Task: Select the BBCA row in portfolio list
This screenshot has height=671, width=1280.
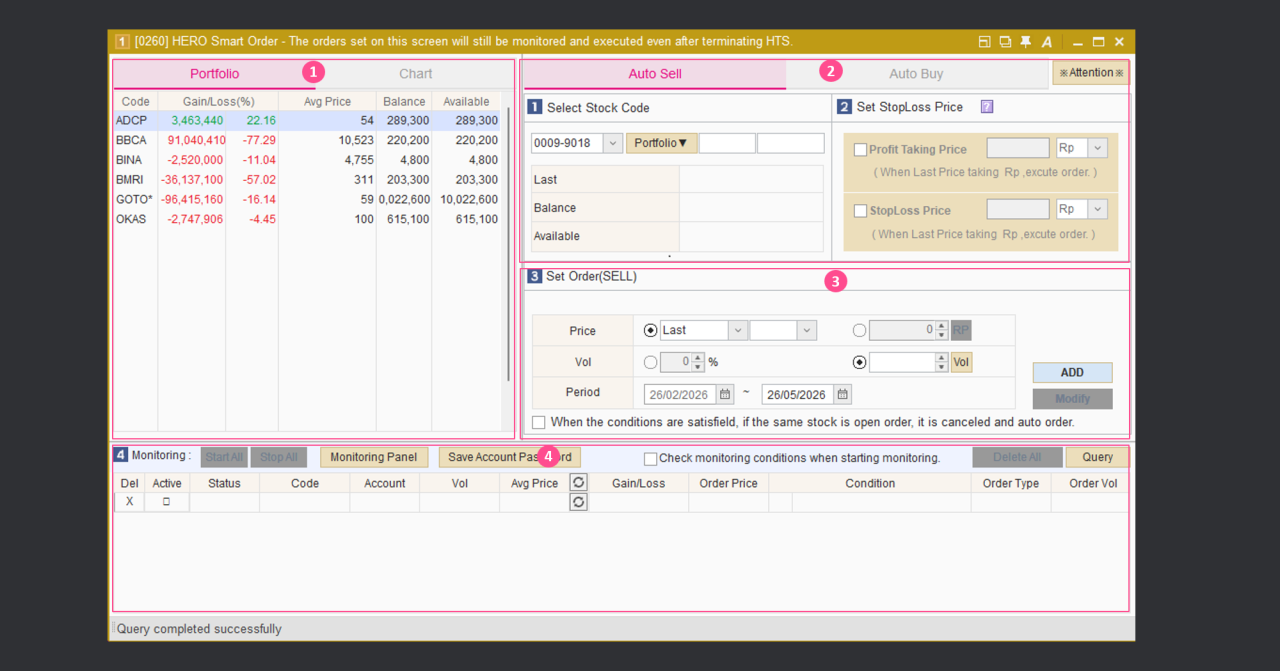Action: 131,140
